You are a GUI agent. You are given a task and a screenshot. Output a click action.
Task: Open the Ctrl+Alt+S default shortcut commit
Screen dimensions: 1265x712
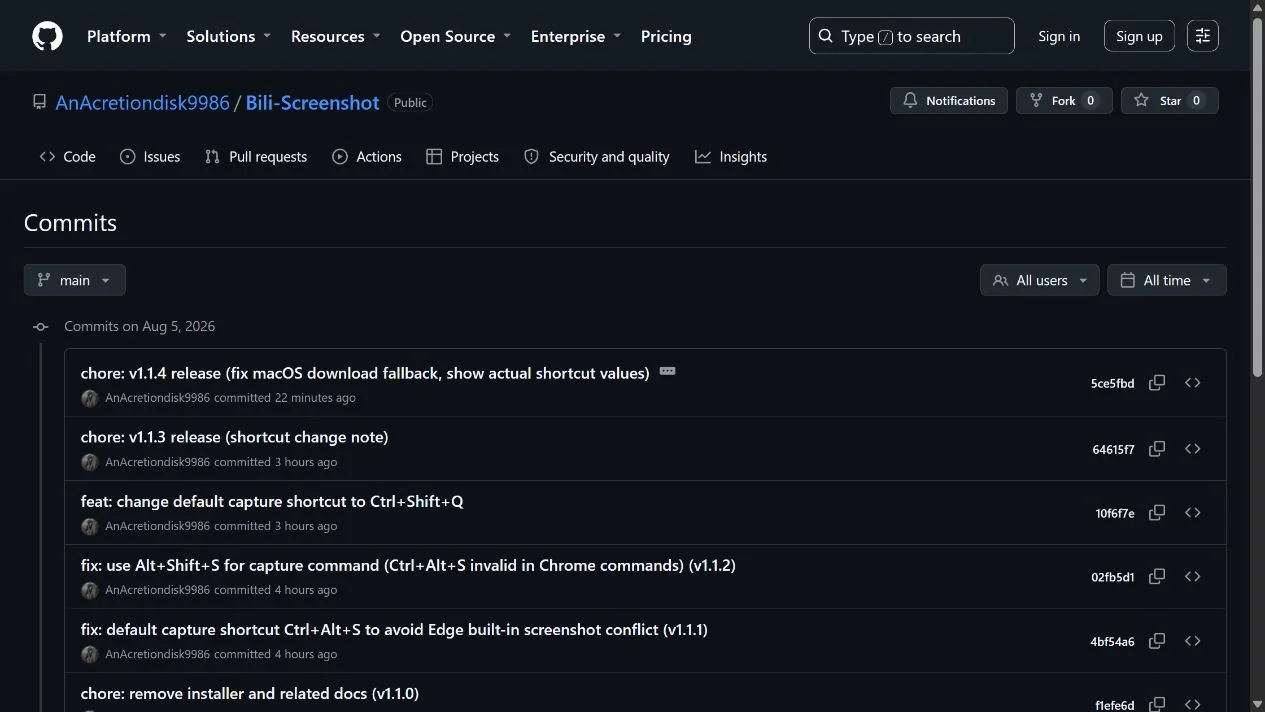(394, 629)
